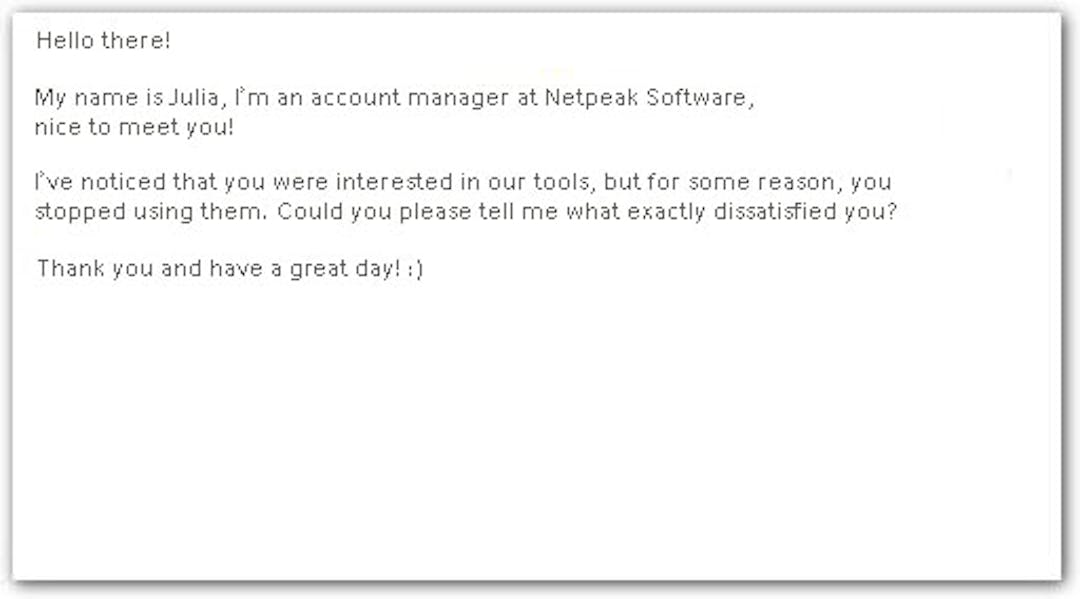Click the word 'interested' in the message
Viewport: 1080px width, 599px height.
click(x=394, y=182)
